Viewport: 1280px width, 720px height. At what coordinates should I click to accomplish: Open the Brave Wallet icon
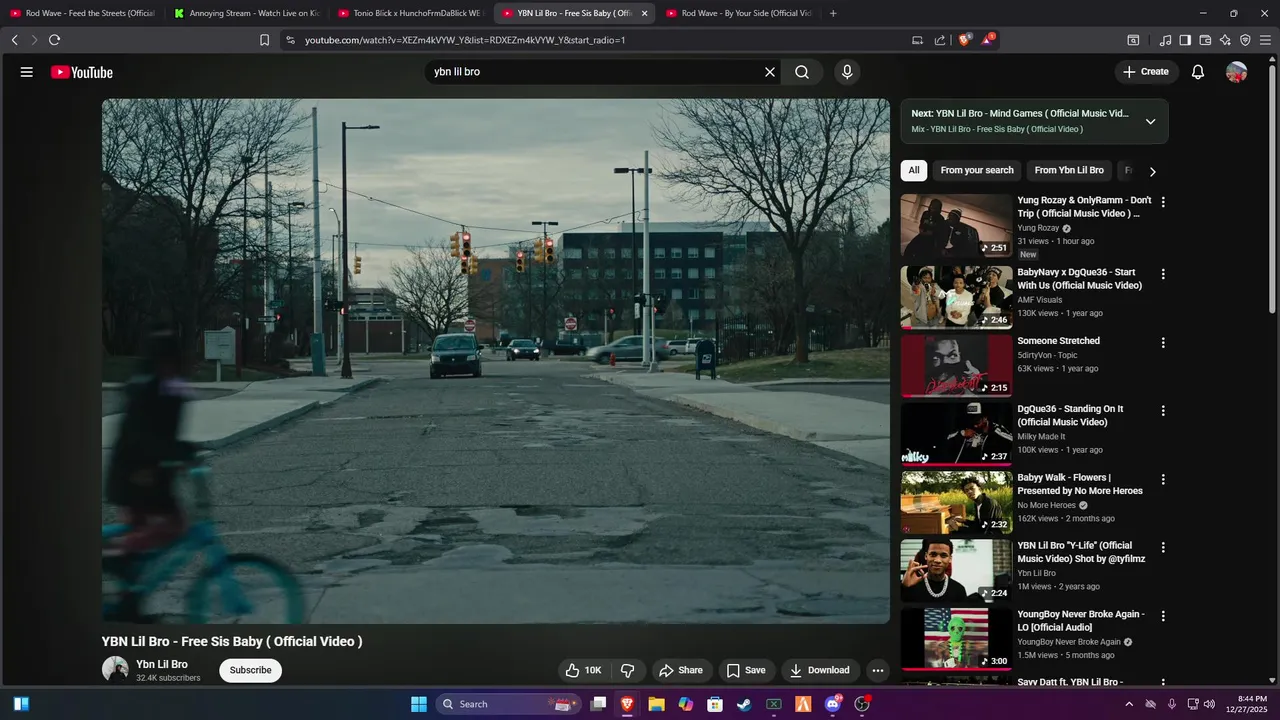click(1205, 40)
